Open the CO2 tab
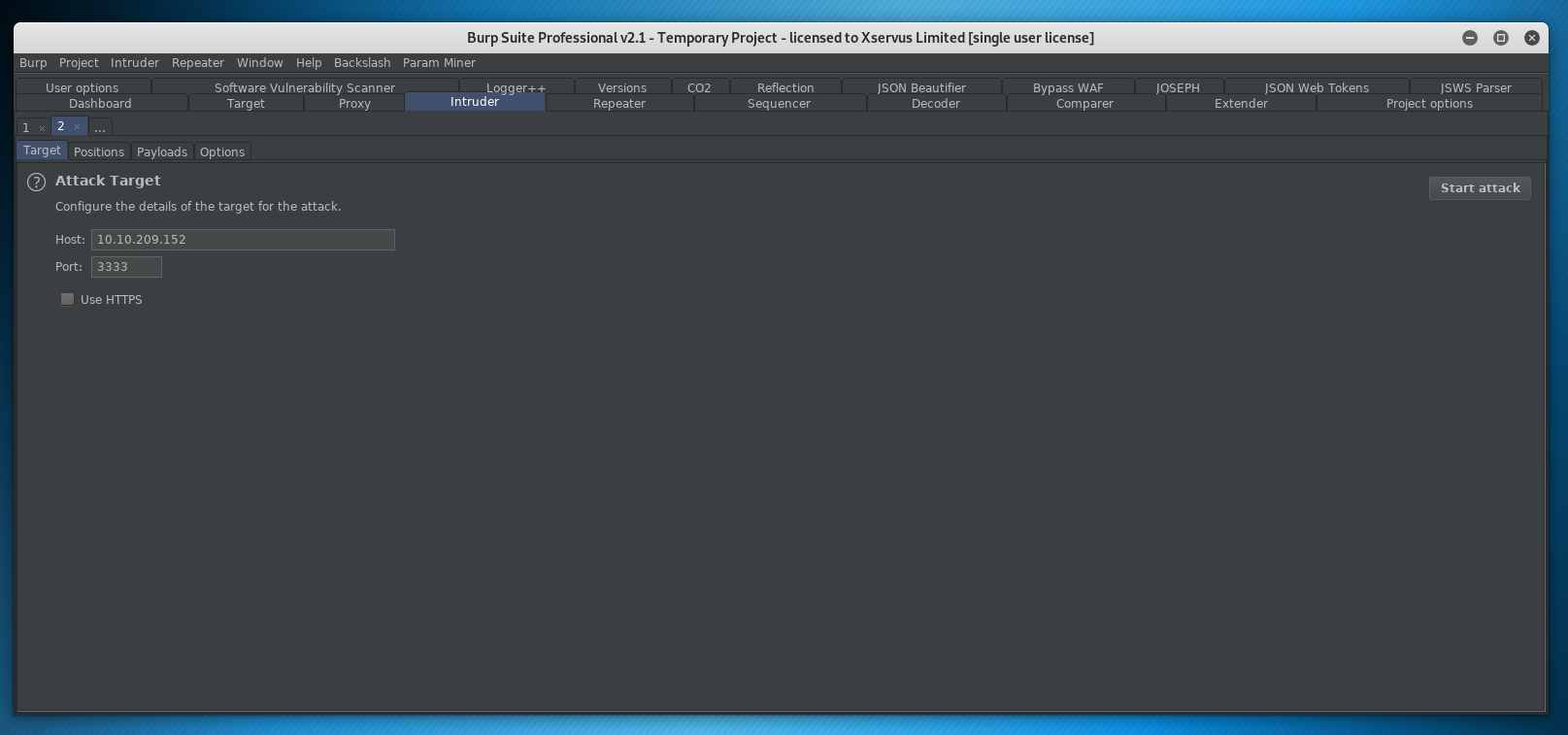Image resolution: width=1568 pixels, height=735 pixels. point(699,87)
